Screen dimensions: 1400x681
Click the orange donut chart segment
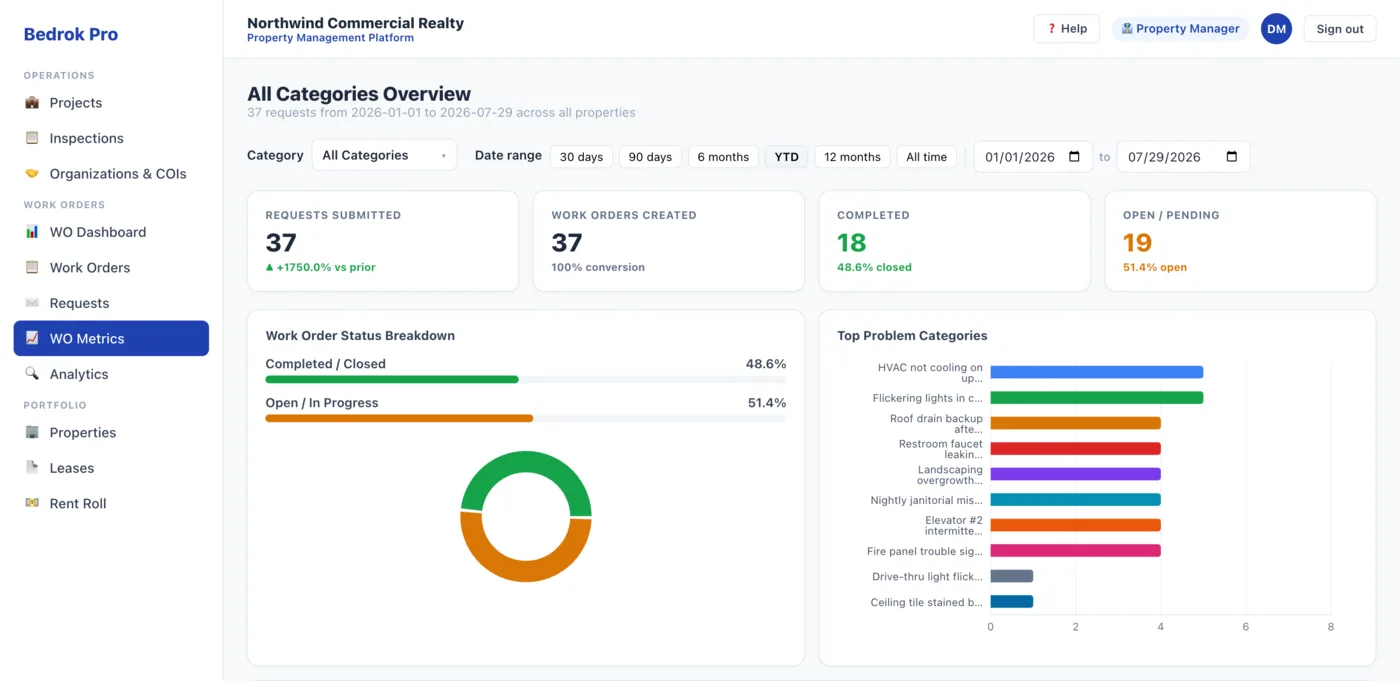click(x=526, y=570)
